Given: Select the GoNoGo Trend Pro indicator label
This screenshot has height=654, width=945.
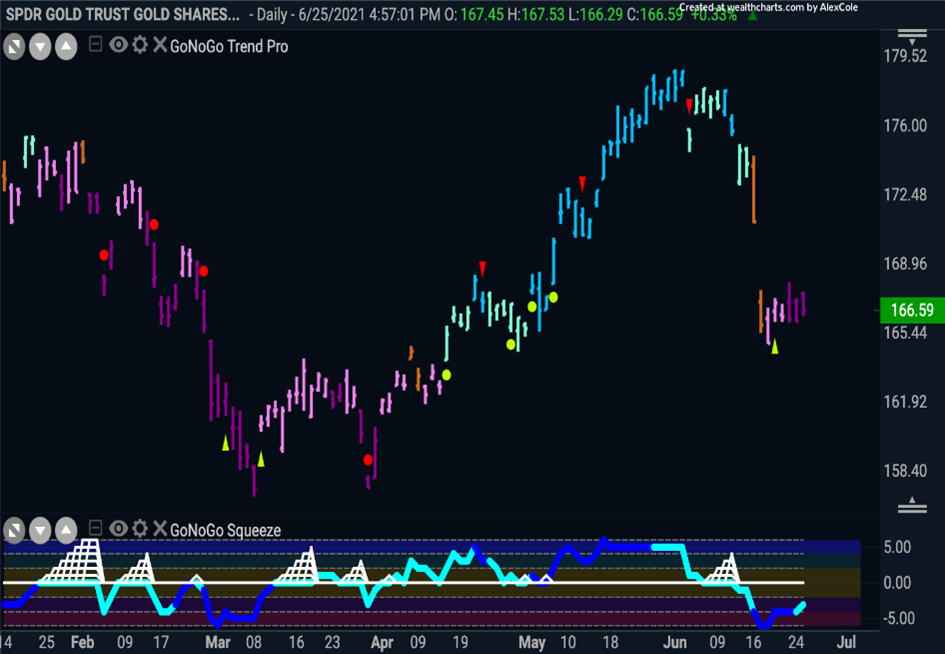Looking at the screenshot, I should (229, 46).
